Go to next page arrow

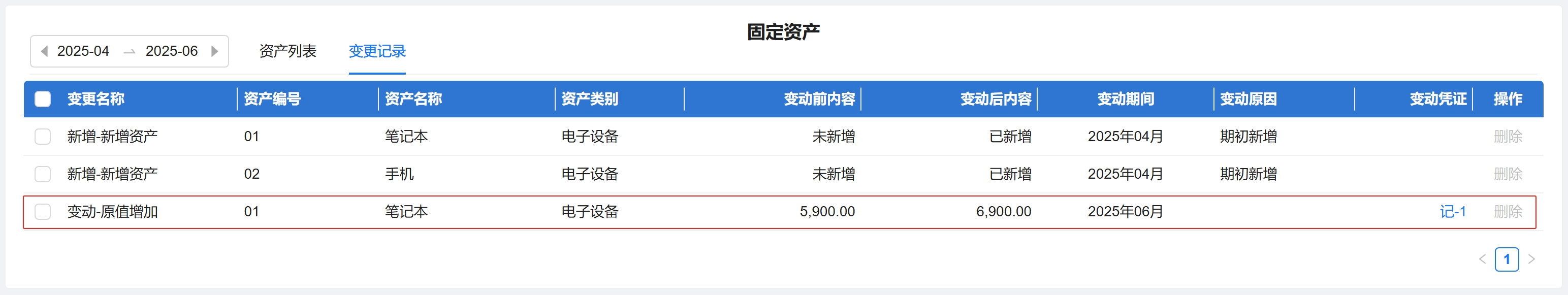(1531, 259)
